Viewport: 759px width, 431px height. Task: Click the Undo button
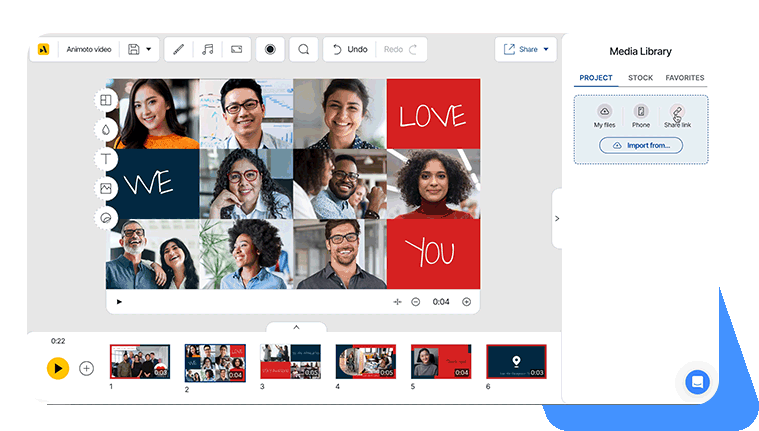click(x=350, y=49)
